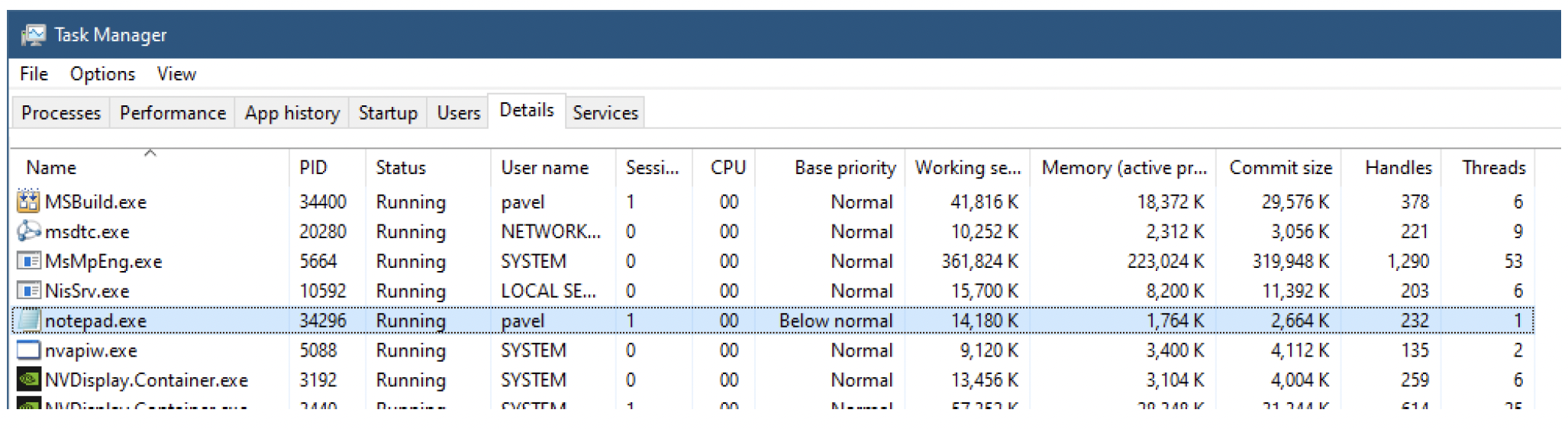Viewport: 1568px width, 429px height.
Task: Sort by the Threads column header
Action: click(1488, 167)
